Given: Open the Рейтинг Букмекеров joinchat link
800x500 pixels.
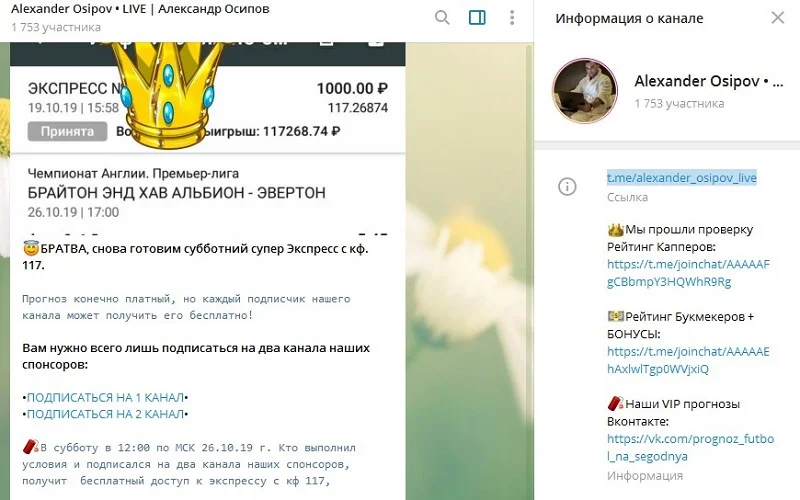Looking at the screenshot, I should point(688,360).
